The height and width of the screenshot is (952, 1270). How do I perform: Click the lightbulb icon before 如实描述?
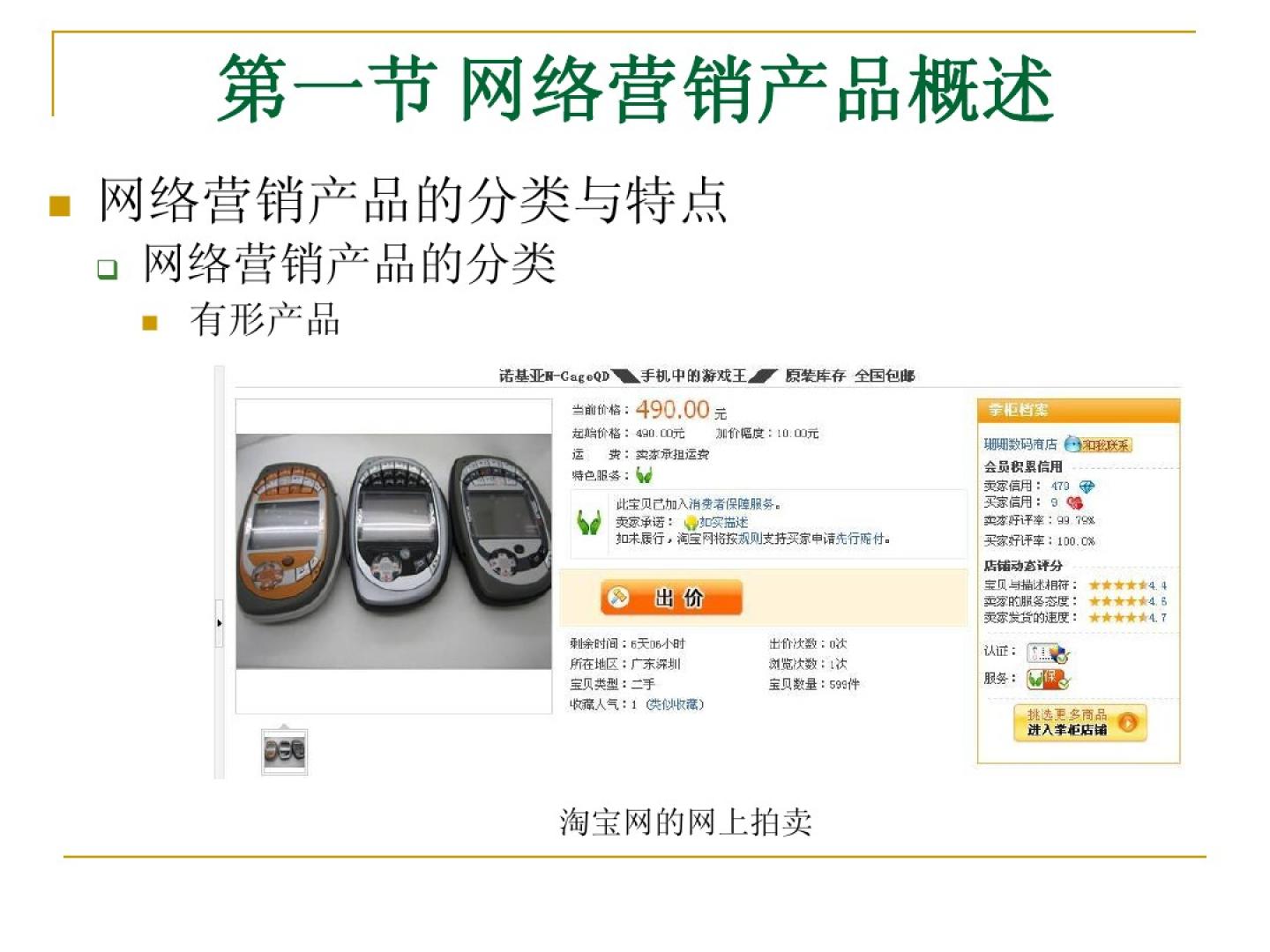coord(691,523)
